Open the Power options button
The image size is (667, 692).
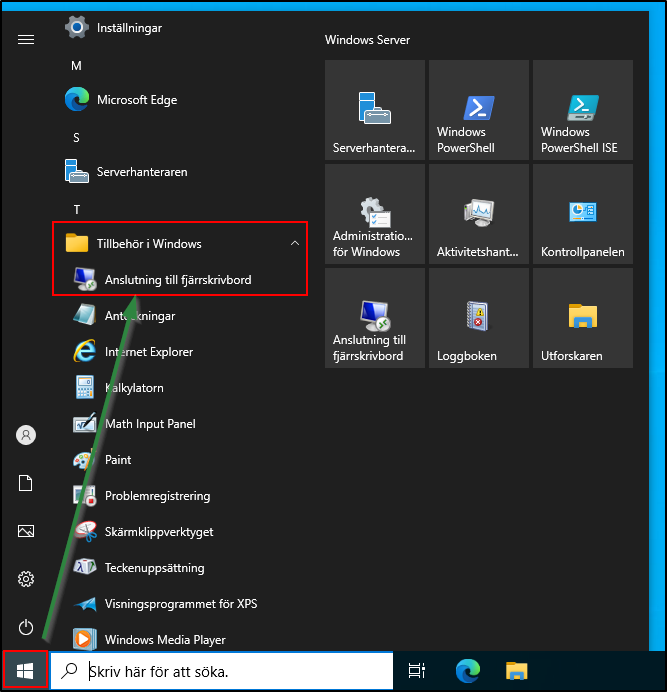point(26,627)
